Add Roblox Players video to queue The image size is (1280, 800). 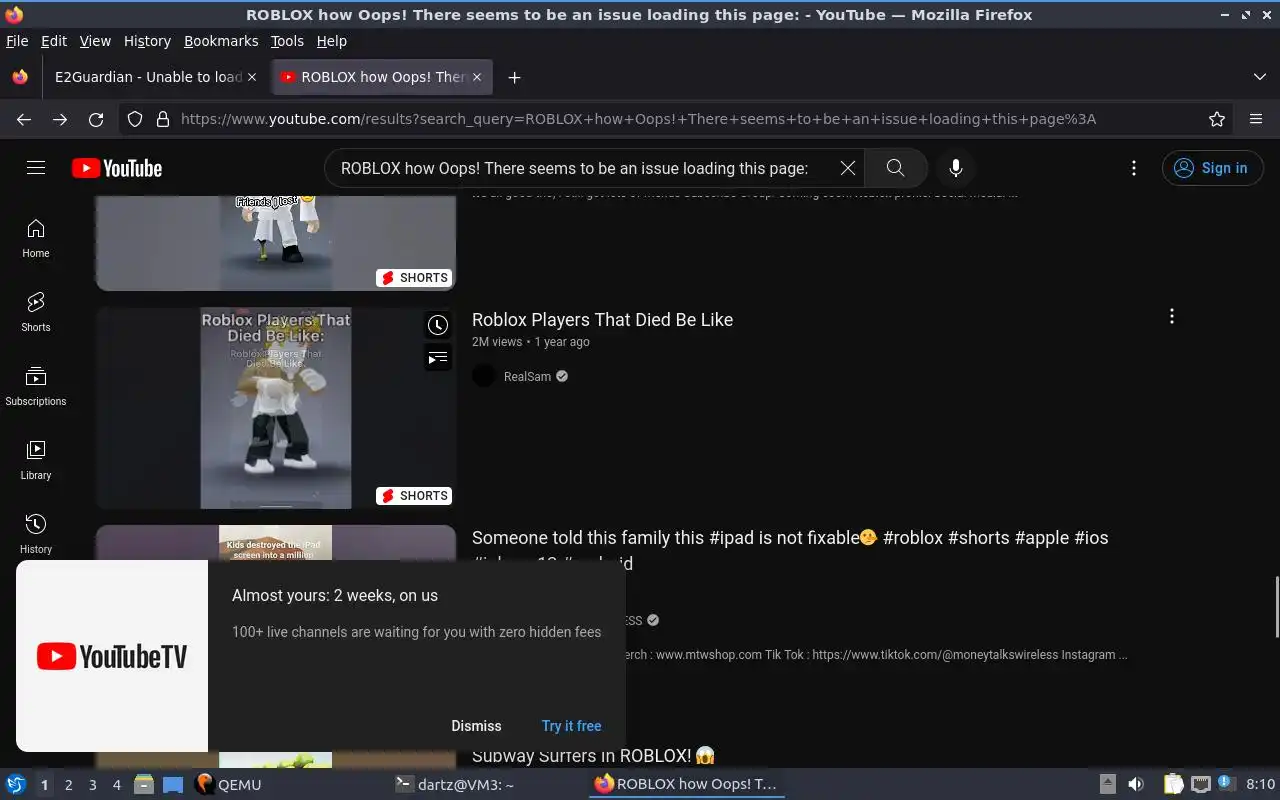(x=438, y=357)
